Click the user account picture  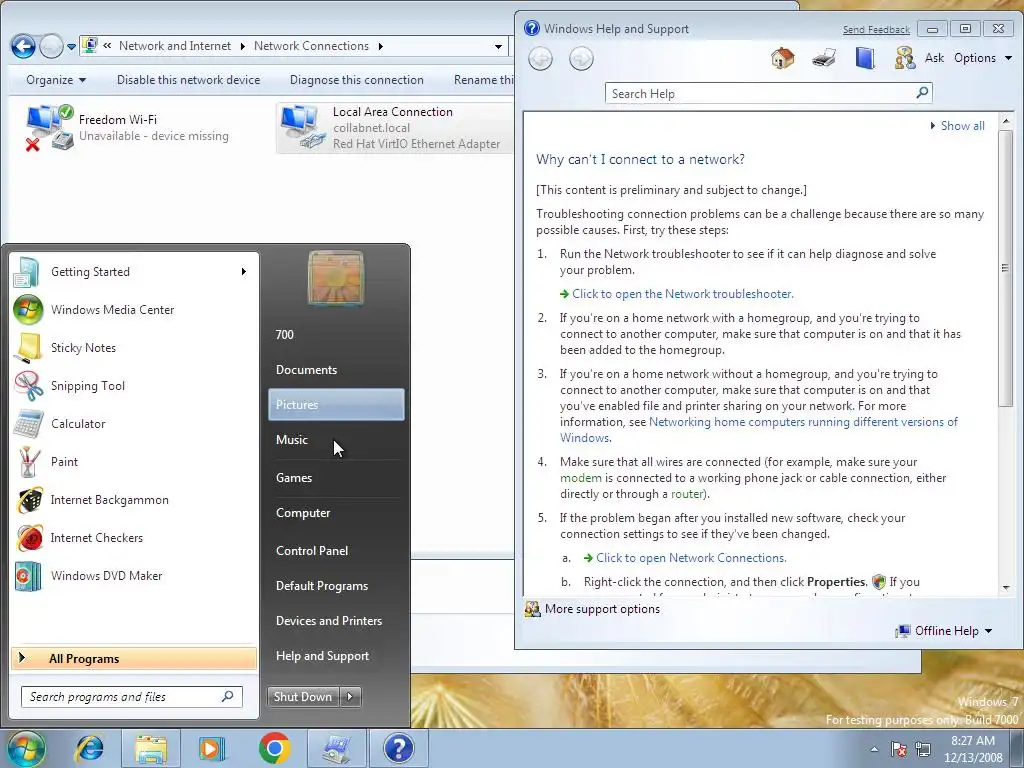click(336, 278)
